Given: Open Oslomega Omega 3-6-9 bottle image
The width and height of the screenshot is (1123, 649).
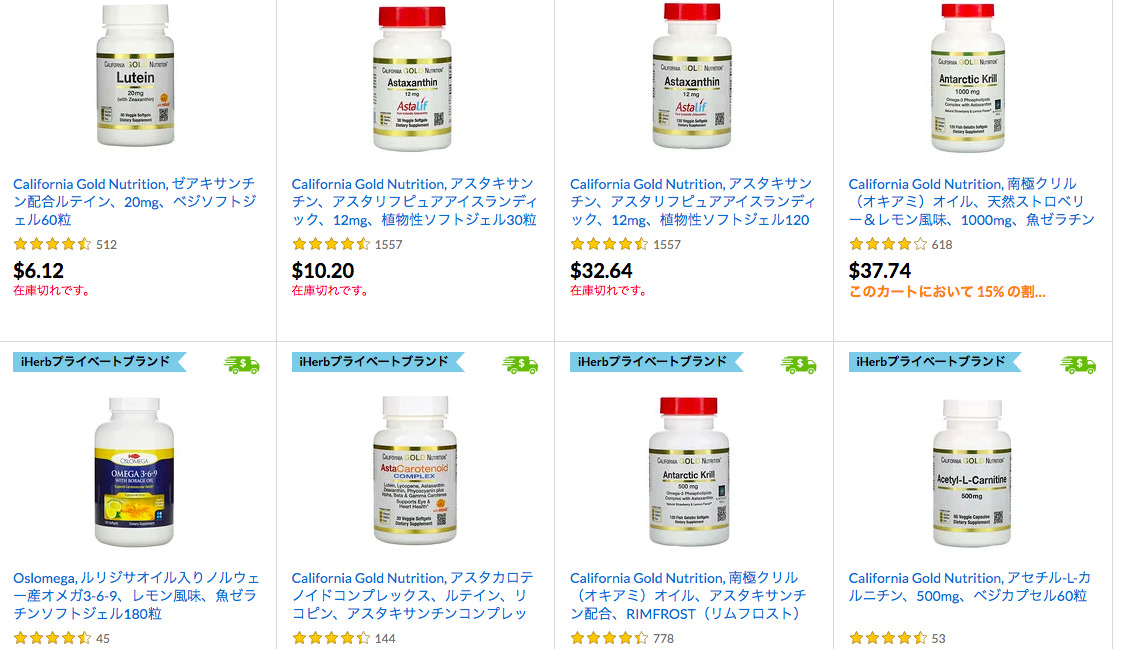Looking at the screenshot, I should click(135, 471).
